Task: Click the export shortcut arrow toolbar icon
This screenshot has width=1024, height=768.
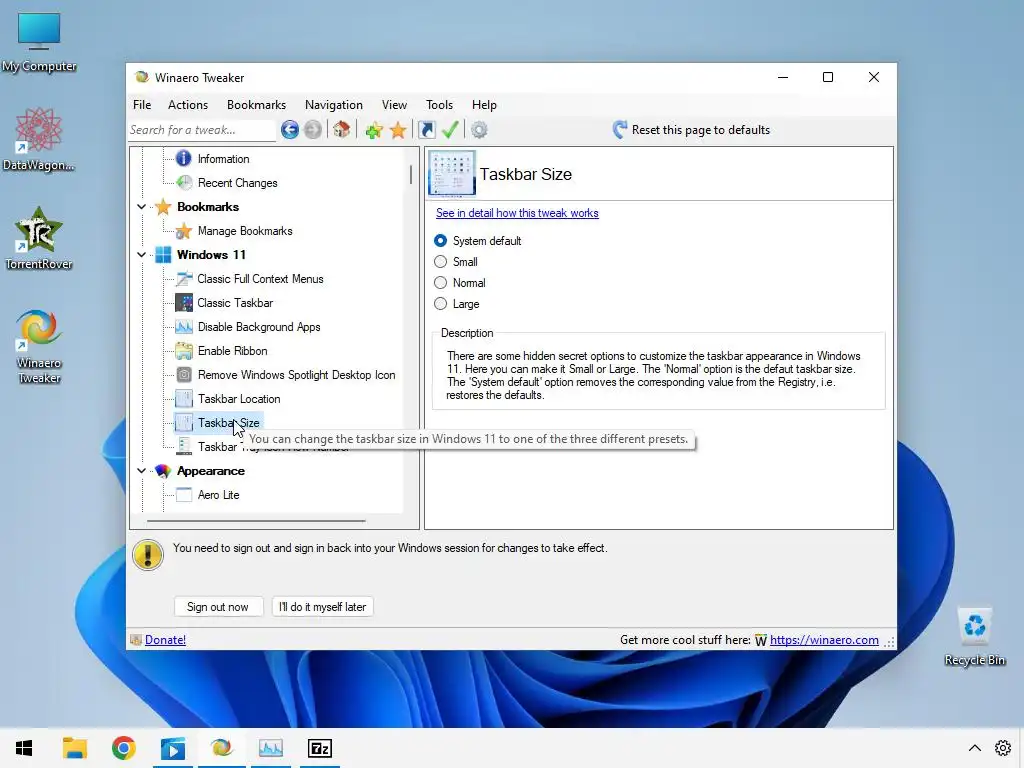Action: [426, 129]
